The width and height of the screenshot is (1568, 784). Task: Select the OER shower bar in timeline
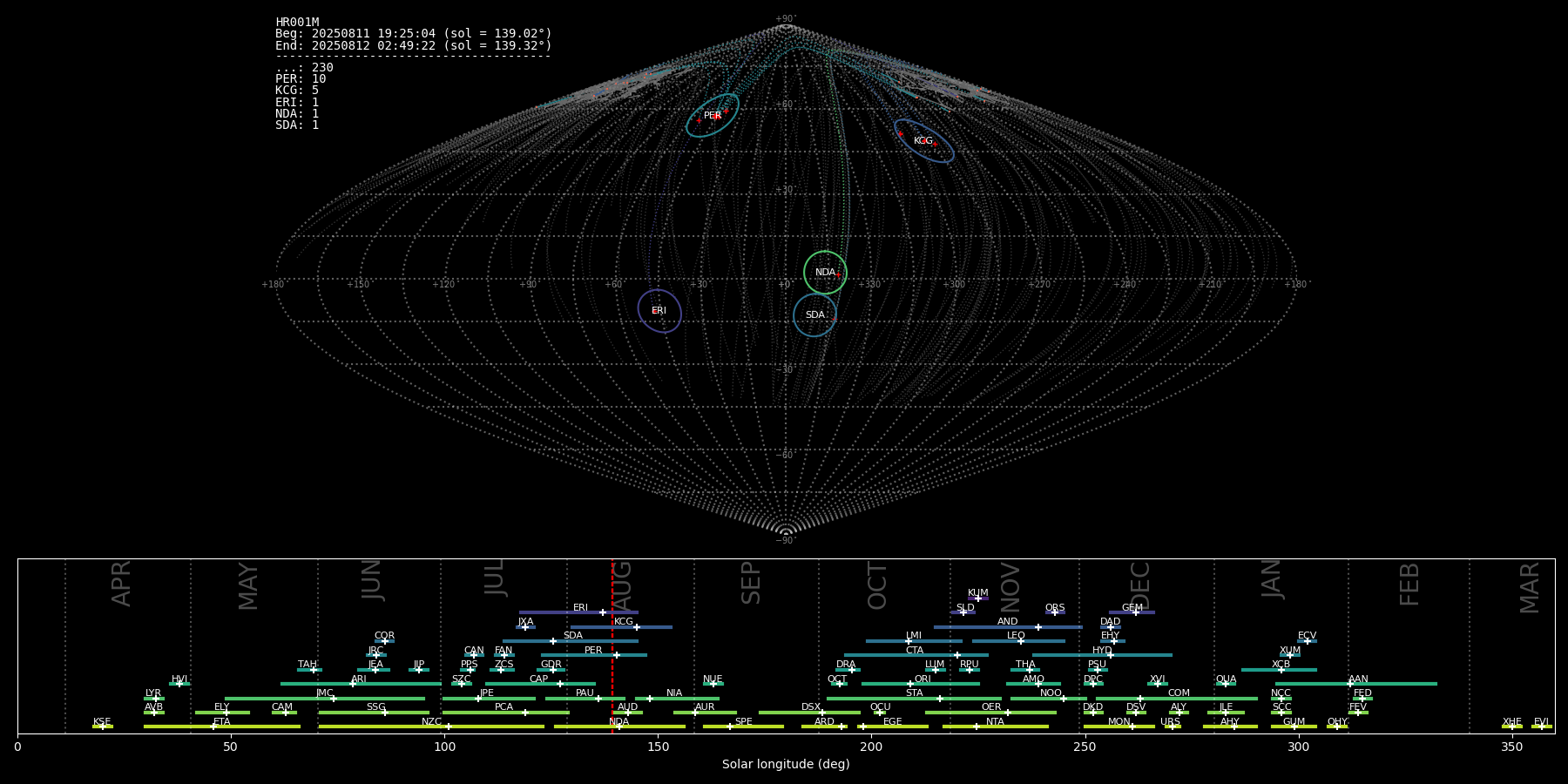point(990,713)
